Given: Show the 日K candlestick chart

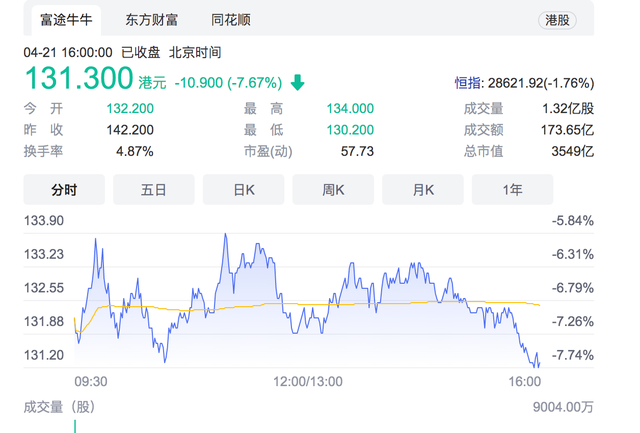Looking at the screenshot, I should click(x=244, y=190).
